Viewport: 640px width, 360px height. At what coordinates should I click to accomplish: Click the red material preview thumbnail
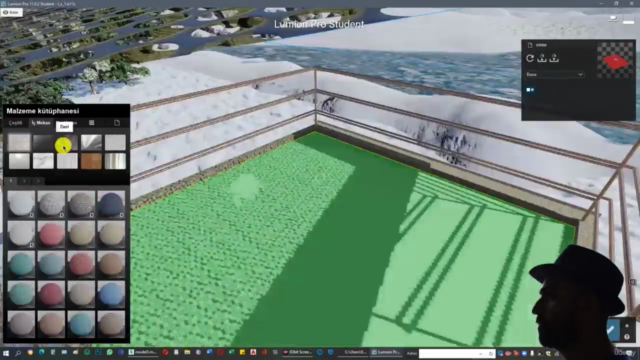pos(615,60)
